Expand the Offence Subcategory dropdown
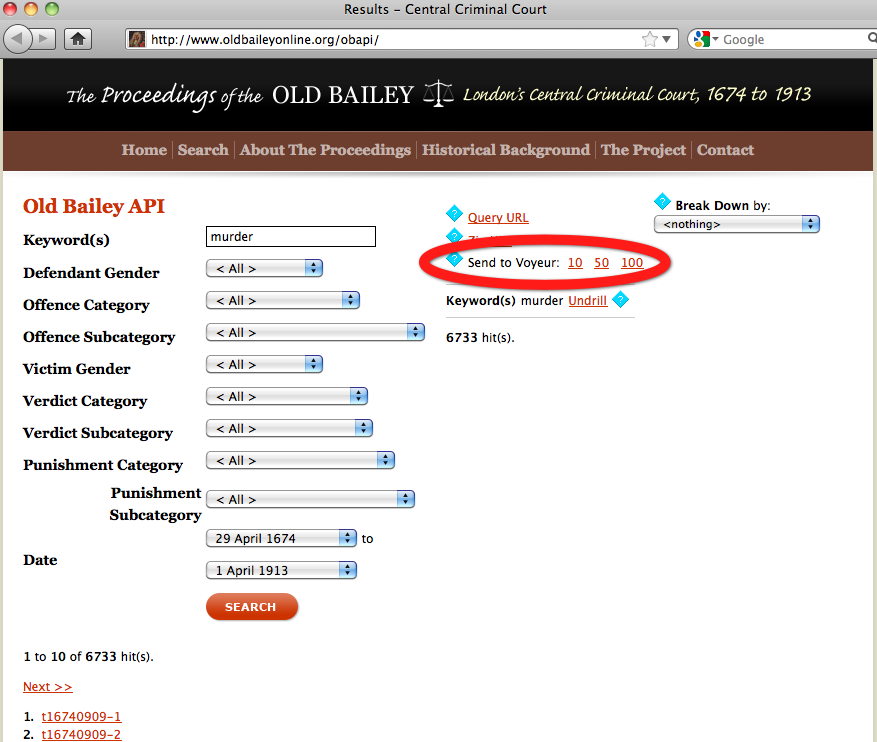 point(315,332)
